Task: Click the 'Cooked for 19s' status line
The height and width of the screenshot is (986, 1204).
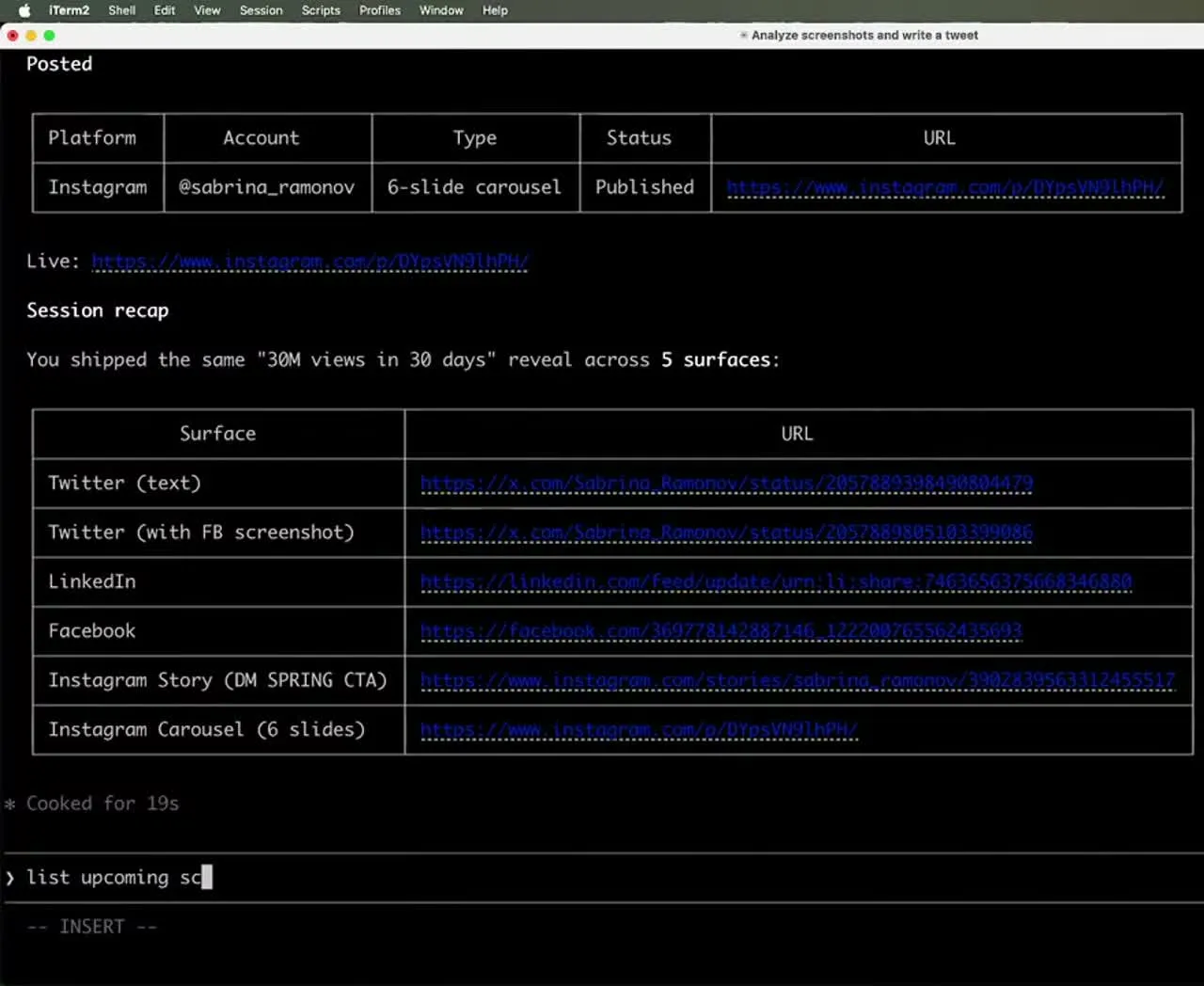Action: [x=102, y=803]
